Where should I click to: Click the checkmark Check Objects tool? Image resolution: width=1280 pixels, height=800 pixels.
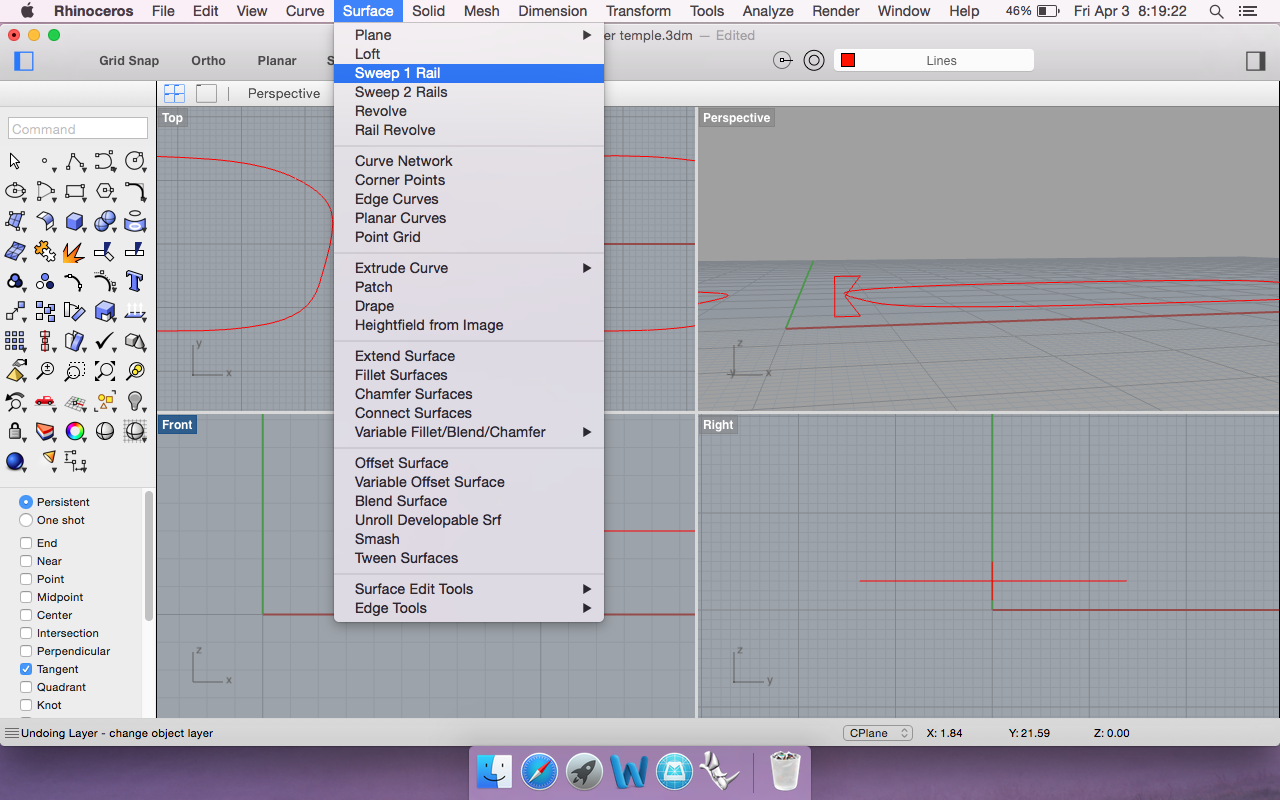[x=105, y=341]
